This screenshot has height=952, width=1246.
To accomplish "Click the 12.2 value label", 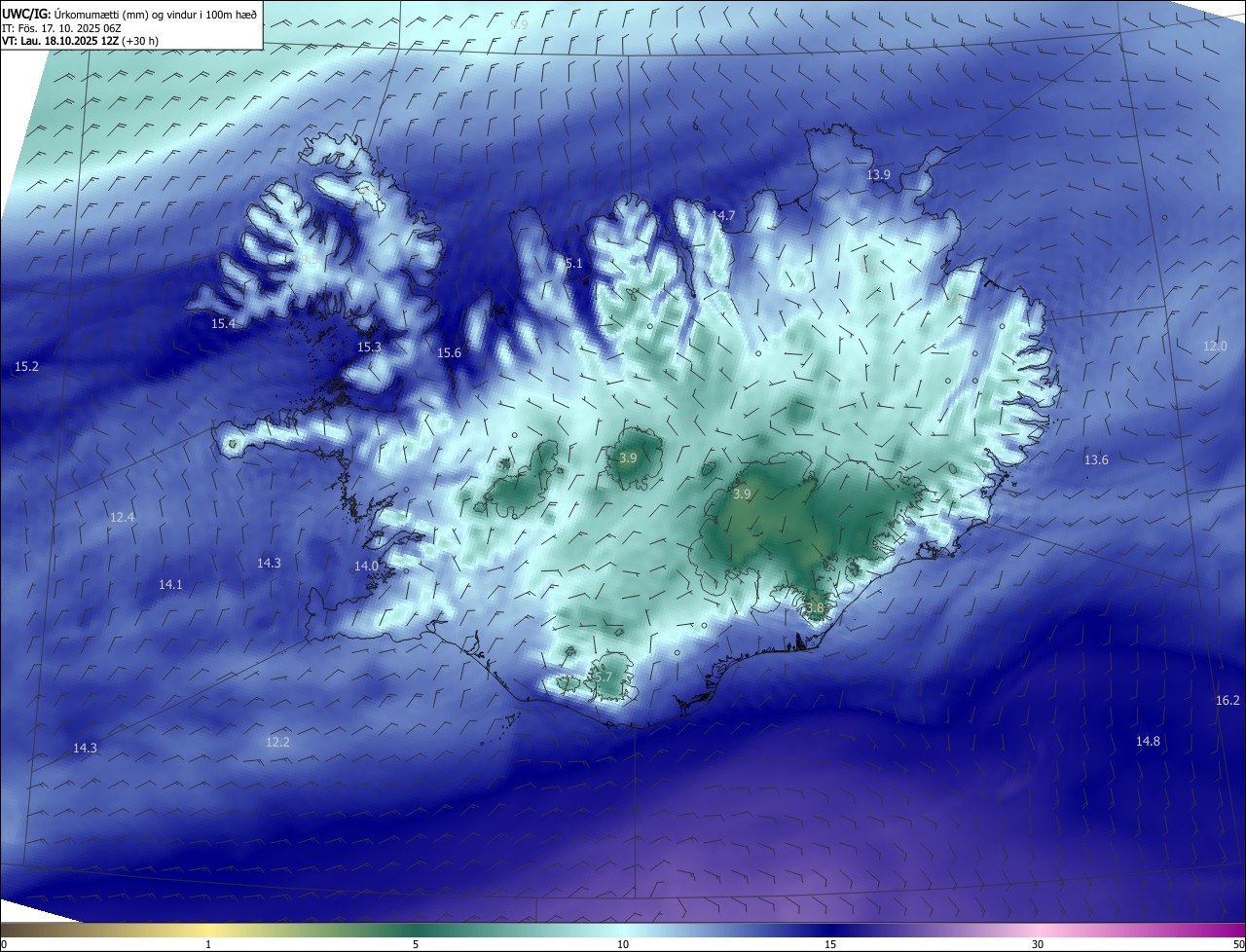I will [x=277, y=742].
